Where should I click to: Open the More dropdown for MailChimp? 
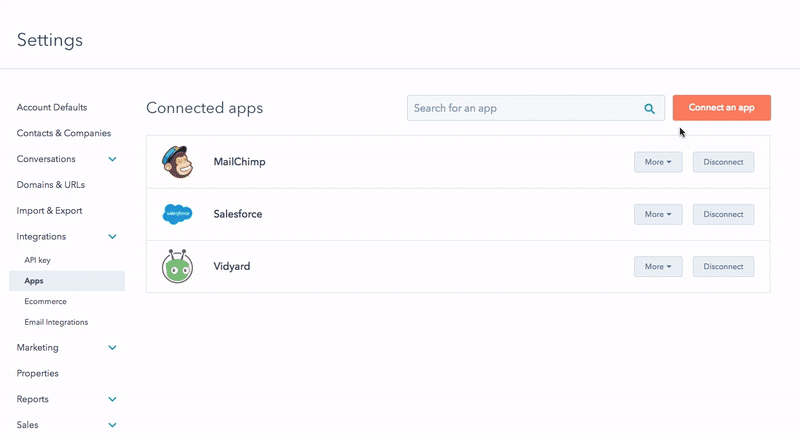tap(658, 162)
